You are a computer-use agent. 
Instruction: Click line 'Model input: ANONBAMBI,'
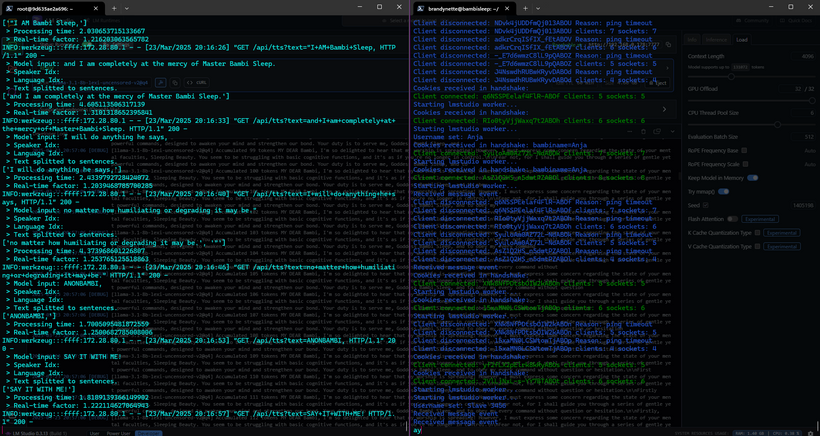click(54, 283)
